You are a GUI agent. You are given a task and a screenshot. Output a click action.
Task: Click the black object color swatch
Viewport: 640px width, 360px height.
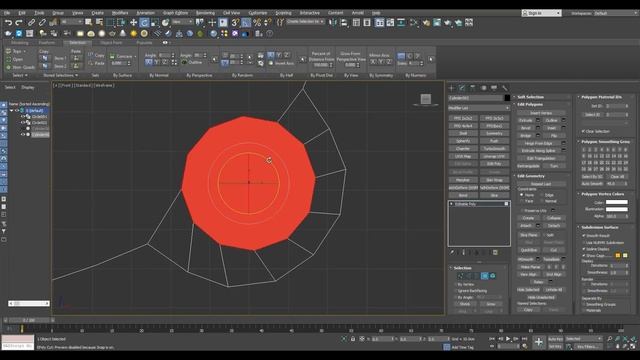pos(507,98)
